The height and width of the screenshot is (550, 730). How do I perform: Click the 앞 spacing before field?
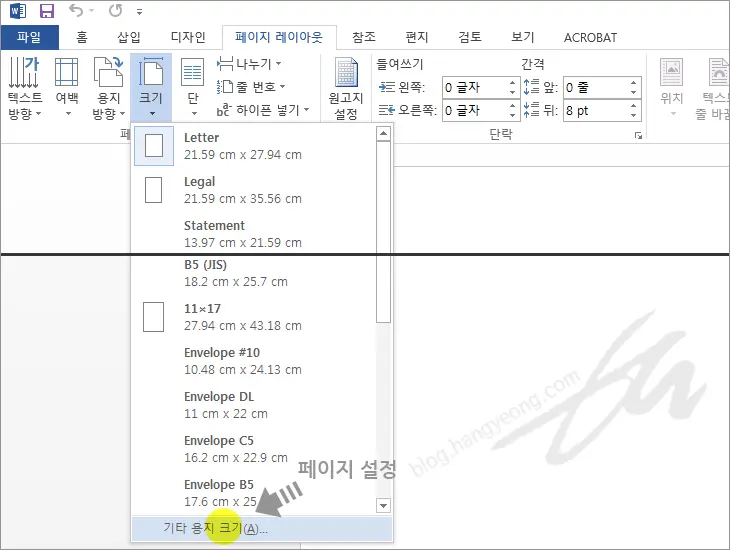click(596, 88)
